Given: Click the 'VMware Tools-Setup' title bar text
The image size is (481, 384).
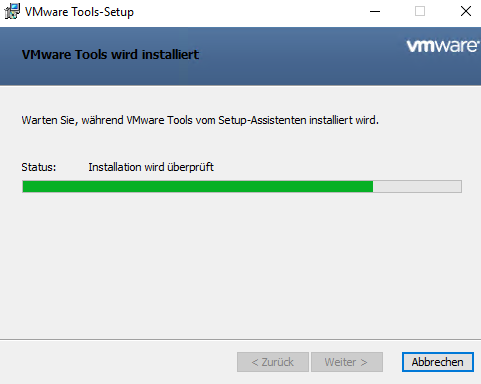Looking at the screenshot, I should point(79,12).
